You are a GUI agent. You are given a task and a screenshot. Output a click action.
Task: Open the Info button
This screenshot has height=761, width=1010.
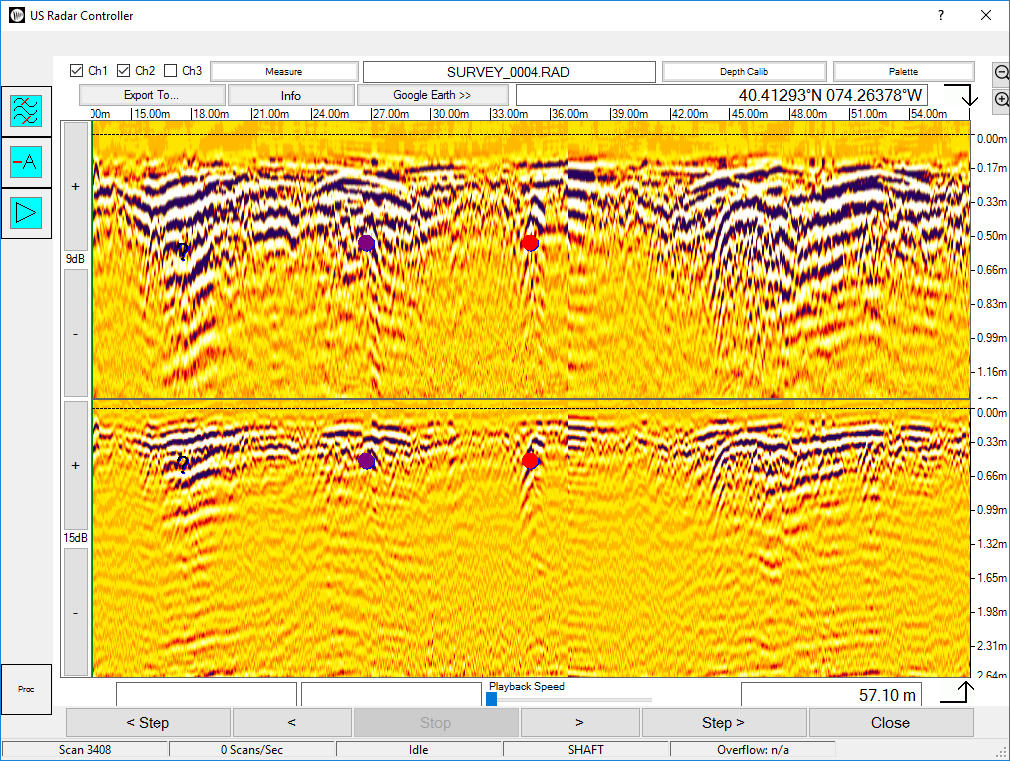point(291,95)
